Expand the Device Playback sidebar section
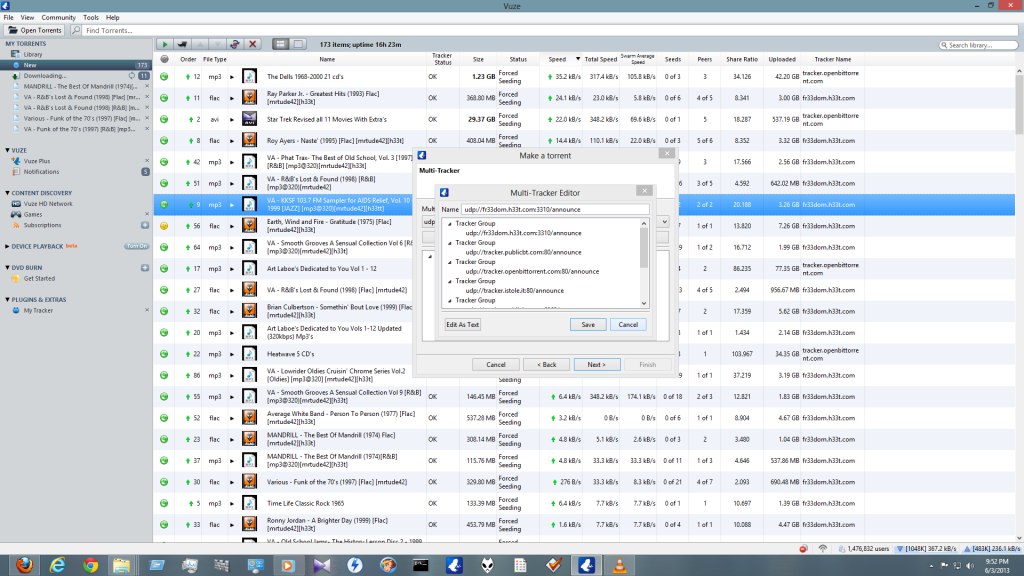Viewport: 1024px width, 576px height. point(7,246)
